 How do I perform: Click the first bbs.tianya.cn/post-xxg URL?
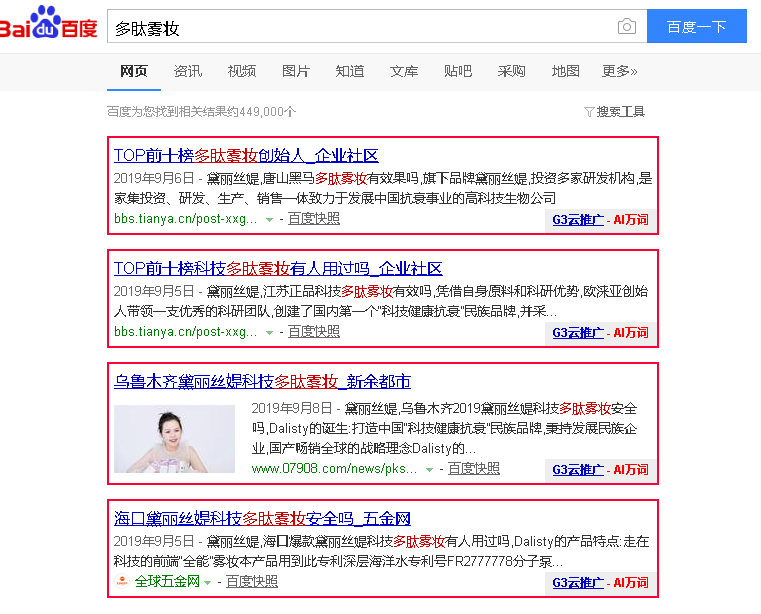185,219
